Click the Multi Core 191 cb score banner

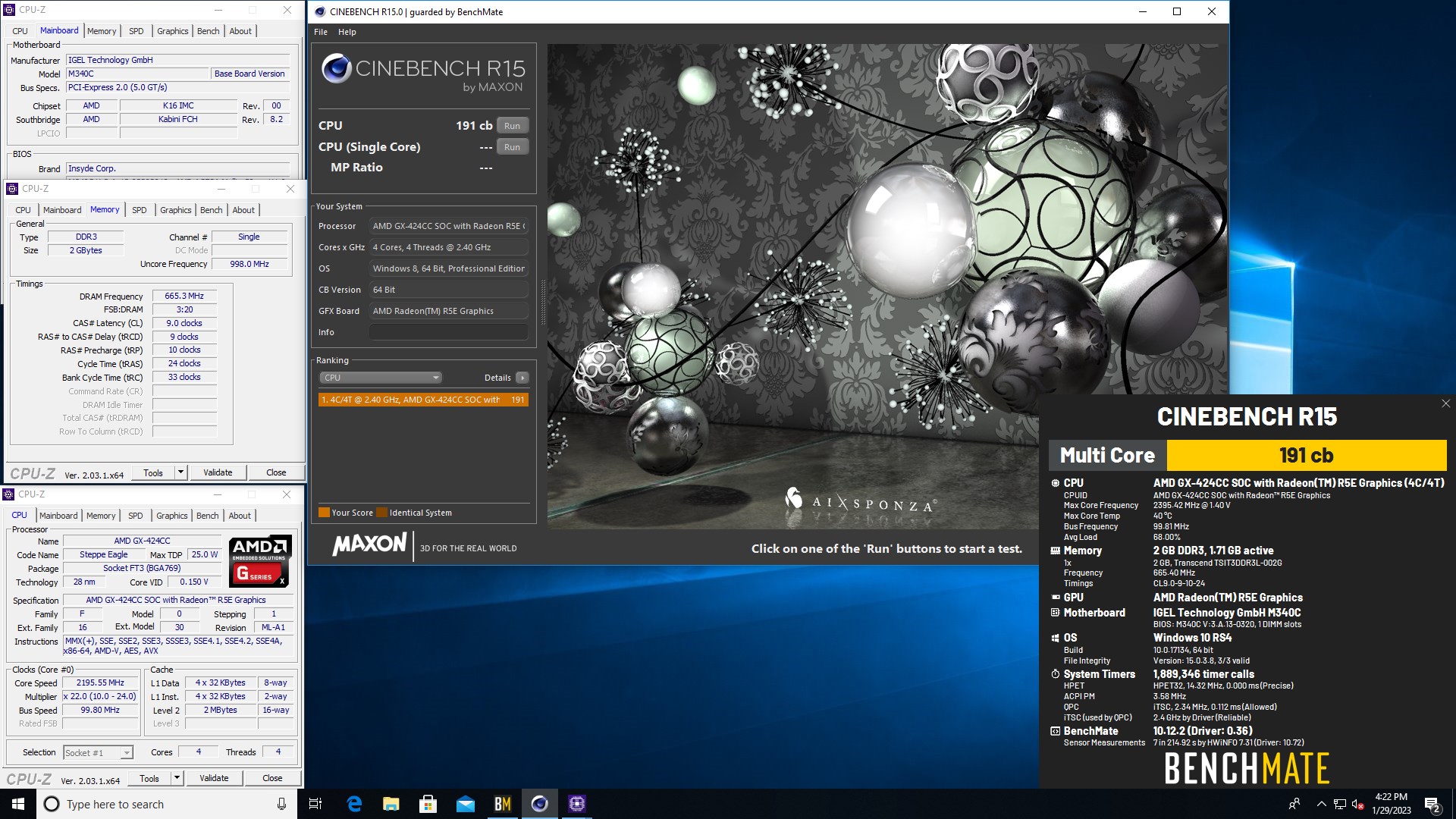click(x=1247, y=456)
